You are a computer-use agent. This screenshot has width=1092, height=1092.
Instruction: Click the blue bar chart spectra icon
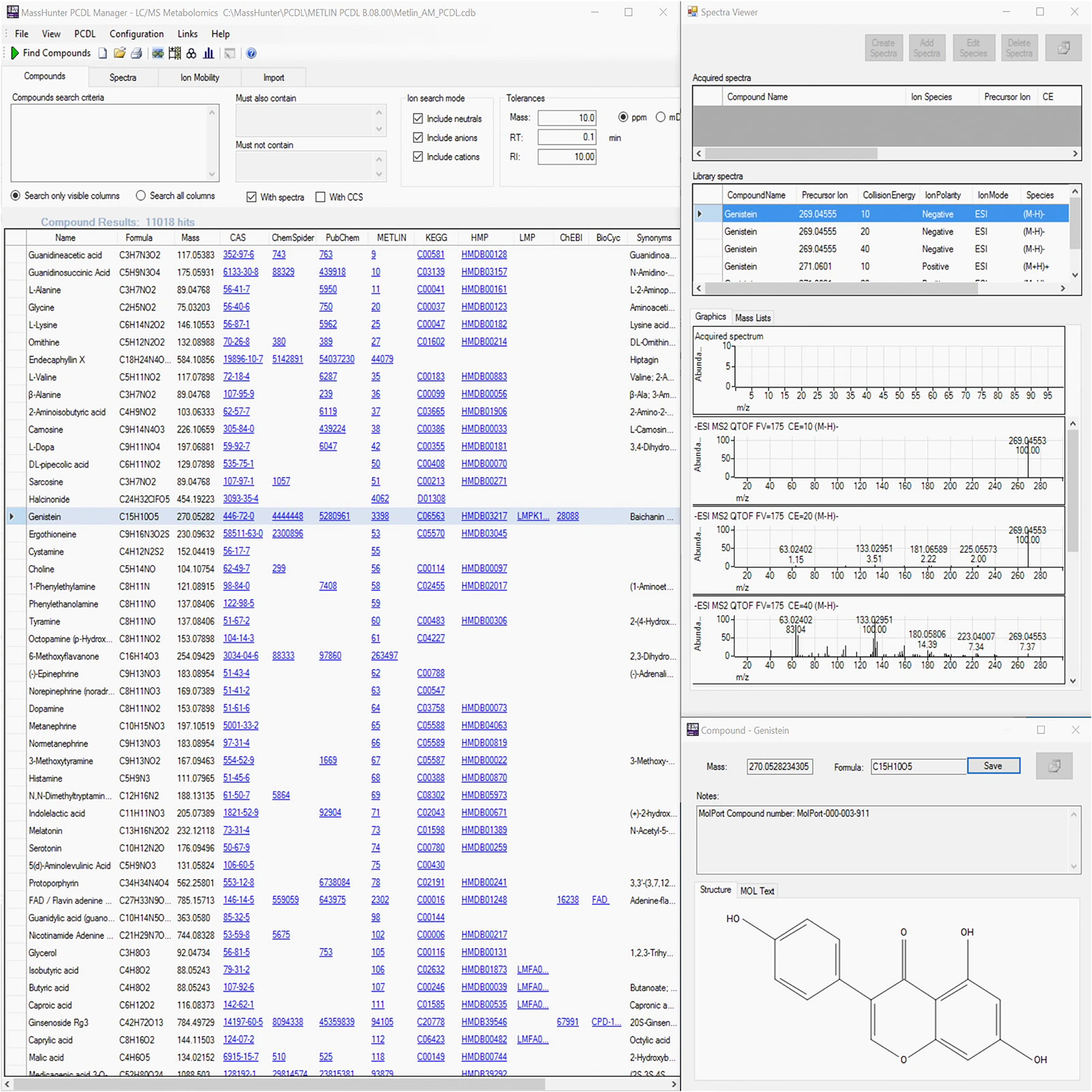coord(209,53)
